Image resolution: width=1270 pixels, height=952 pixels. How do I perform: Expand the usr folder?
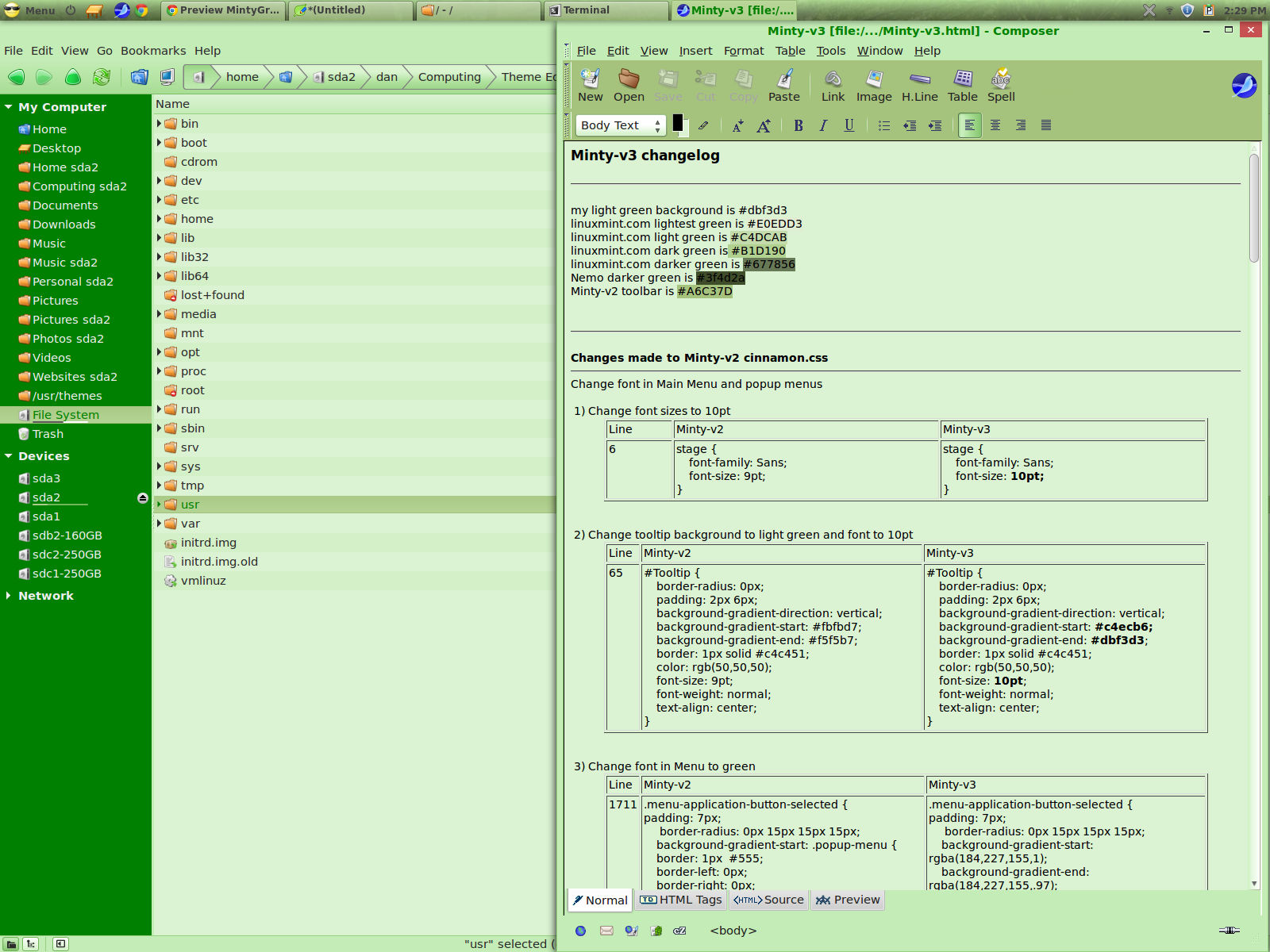[159, 505]
